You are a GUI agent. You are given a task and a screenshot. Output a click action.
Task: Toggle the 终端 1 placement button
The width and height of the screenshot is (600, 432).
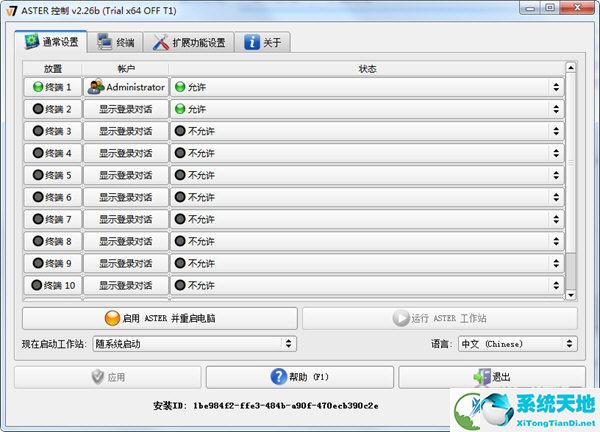coord(52,87)
